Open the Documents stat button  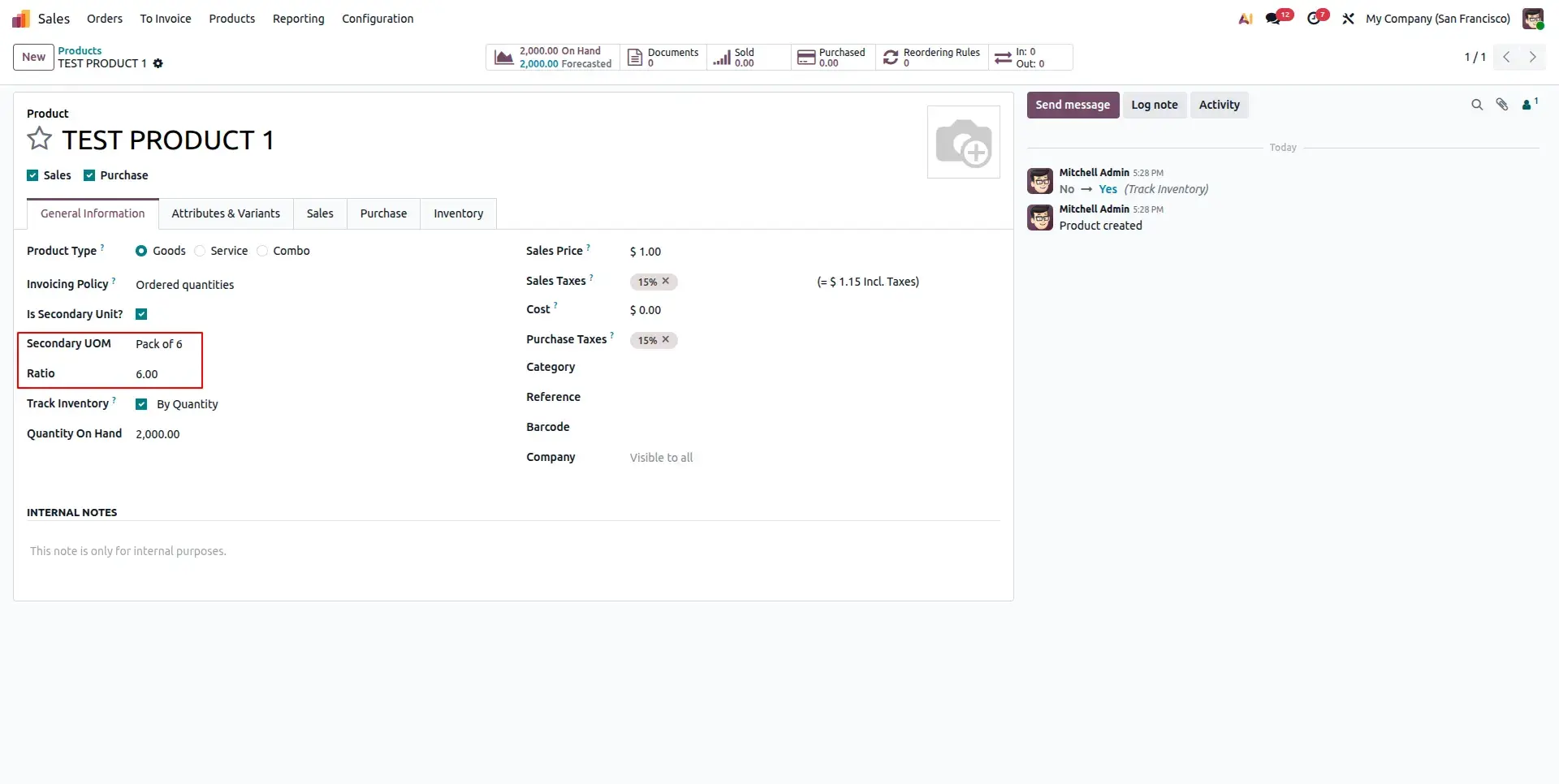[x=663, y=58]
